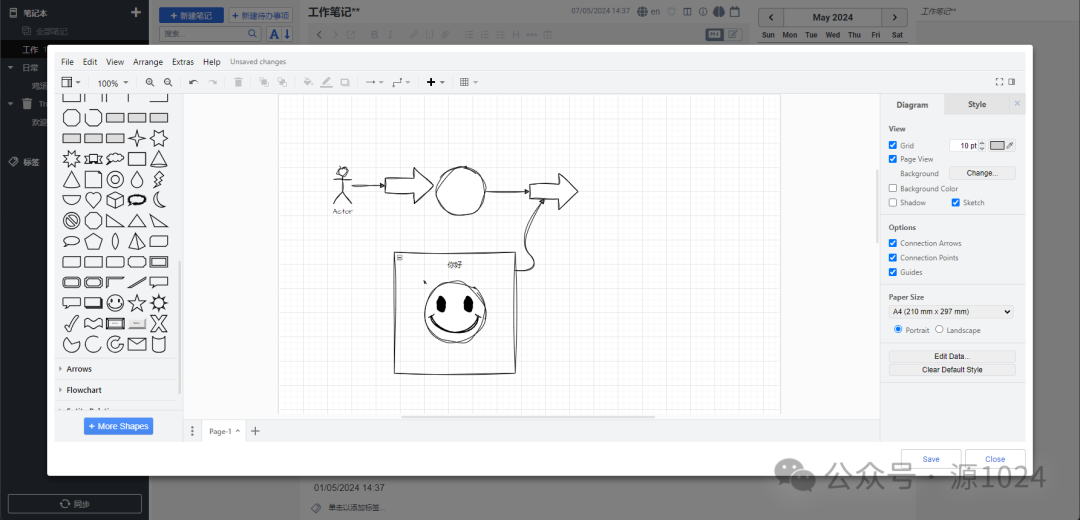Viewport: 1080px width, 520px height.
Task: Click the eyedropper next to grid color
Action: [1010, 145]
